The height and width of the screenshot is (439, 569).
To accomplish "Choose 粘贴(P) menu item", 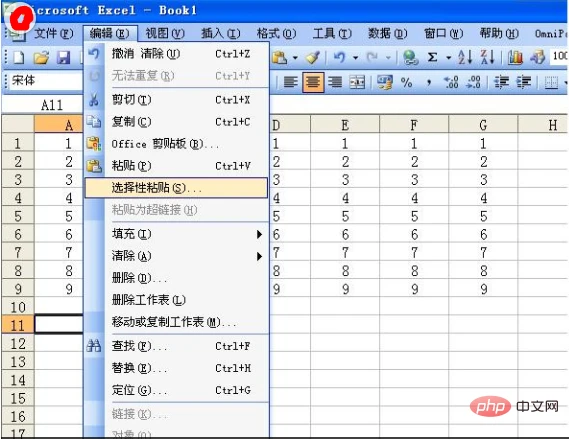I will point(177,166).
